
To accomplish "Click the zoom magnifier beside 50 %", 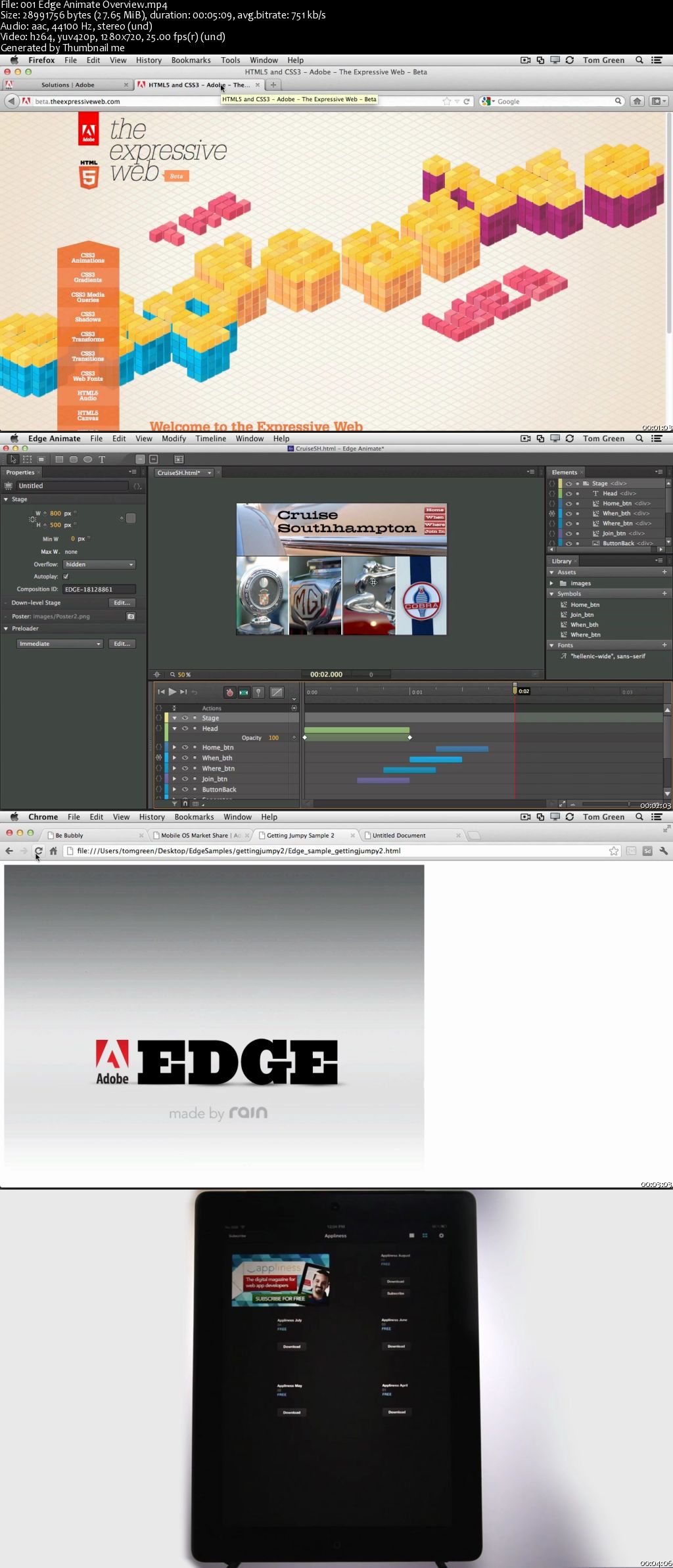I will pos(173,675).
